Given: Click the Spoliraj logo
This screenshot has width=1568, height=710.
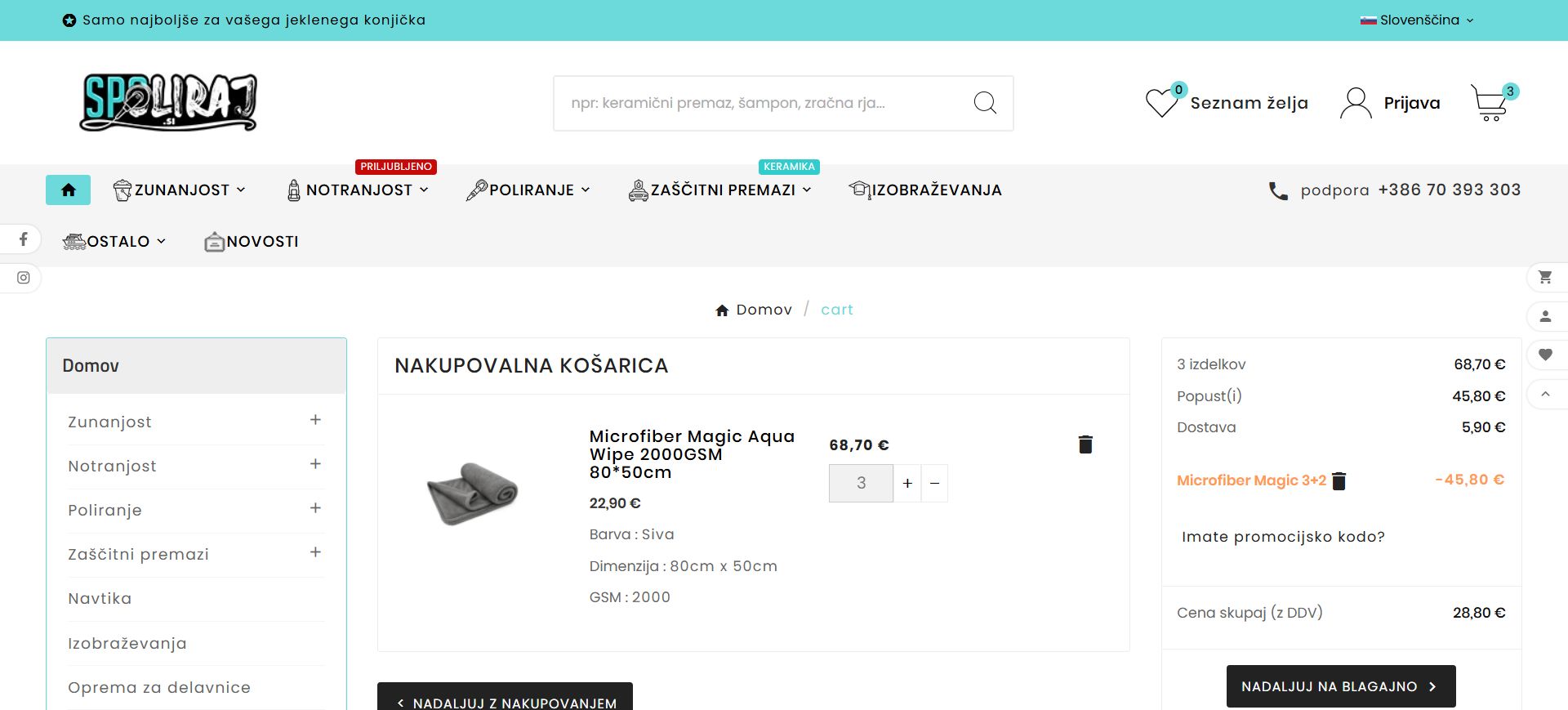Looking at the screenshot, I should [x=168, y=103].
